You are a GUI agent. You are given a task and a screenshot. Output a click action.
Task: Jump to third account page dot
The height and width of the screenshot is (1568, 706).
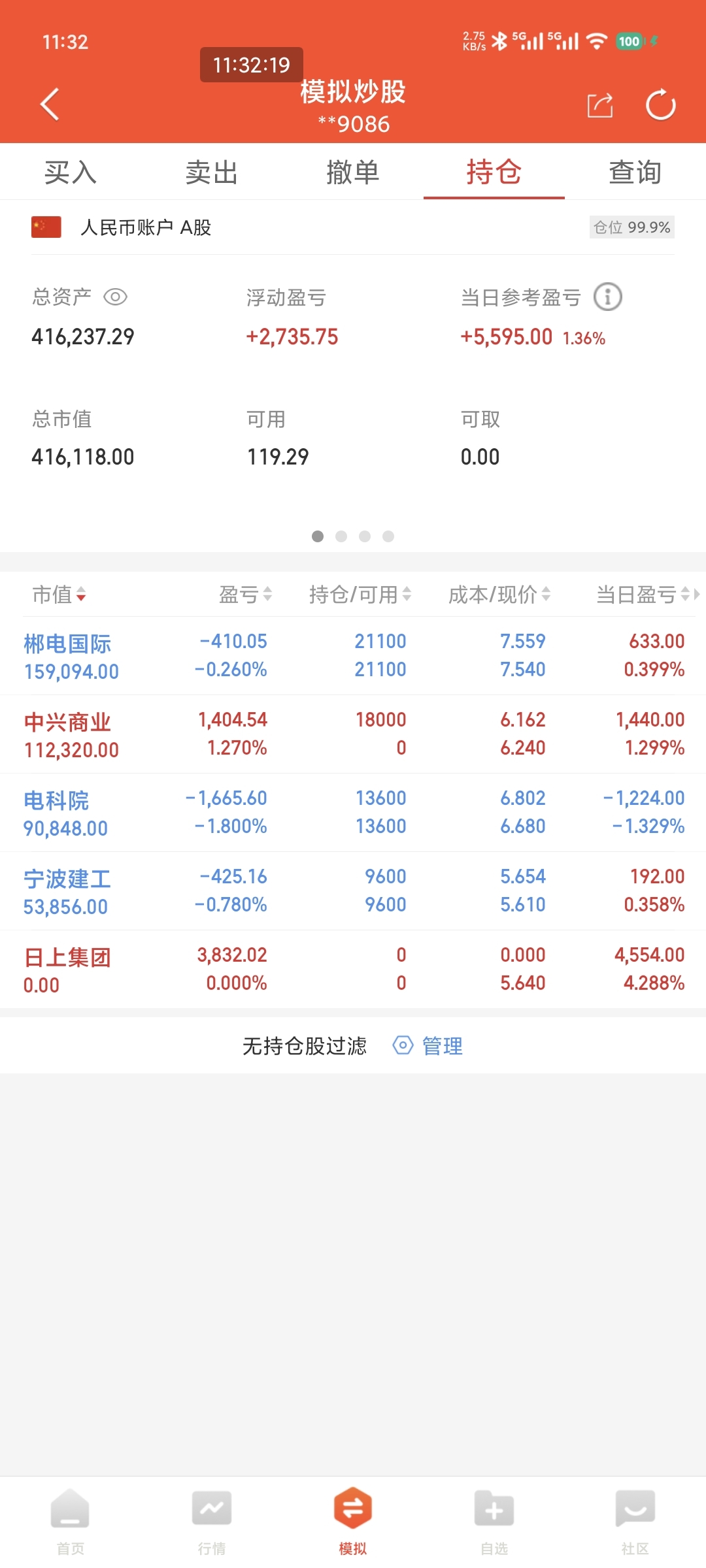click(x=365, y=536)
